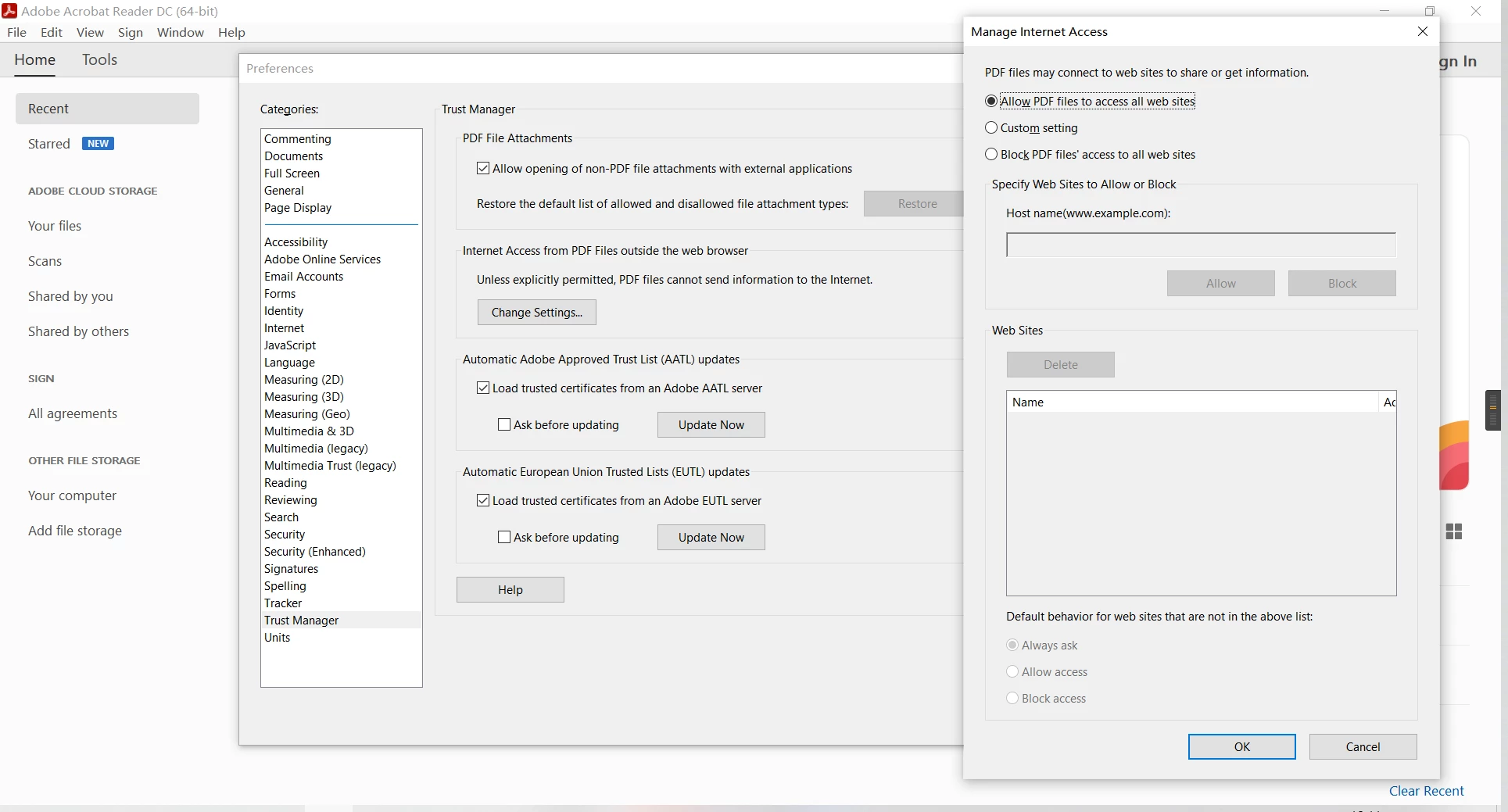Click the Restore button for attachment types

pyautogui.click(x=915, y=203)
